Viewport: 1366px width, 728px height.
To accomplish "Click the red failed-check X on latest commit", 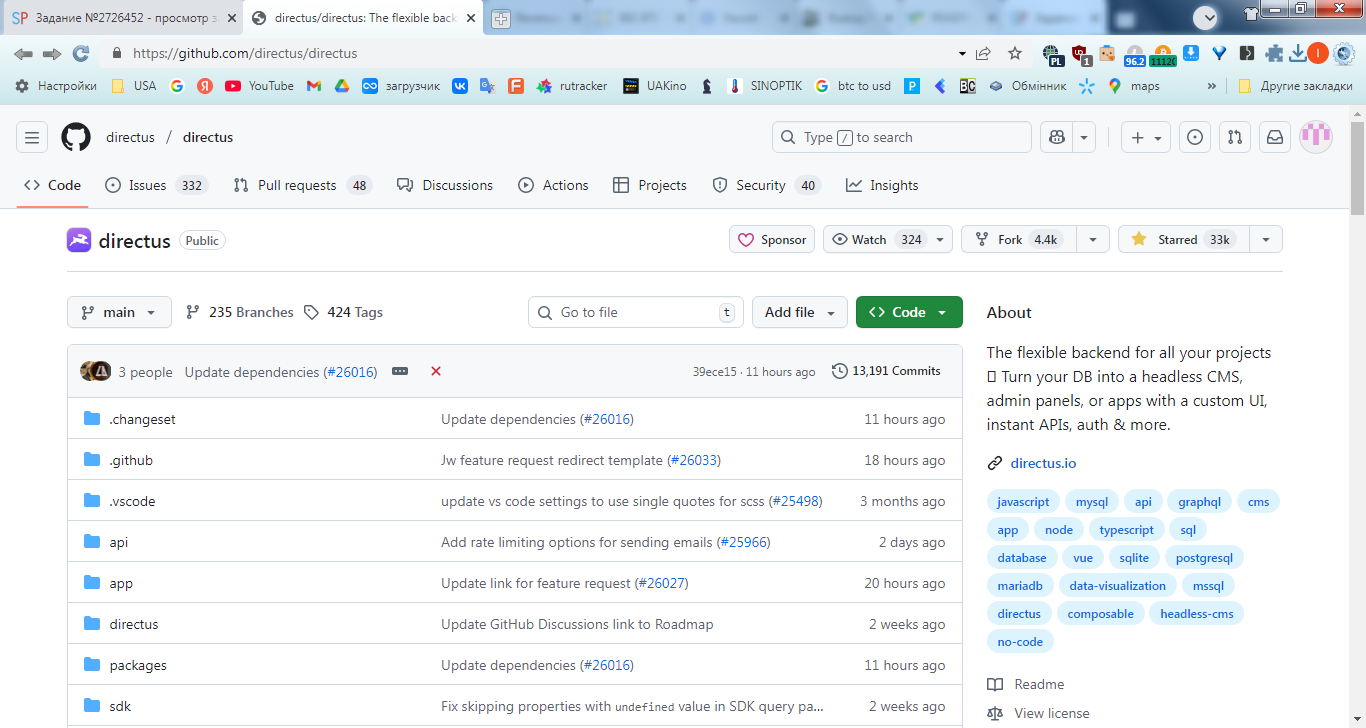I will tap(436, 371).
